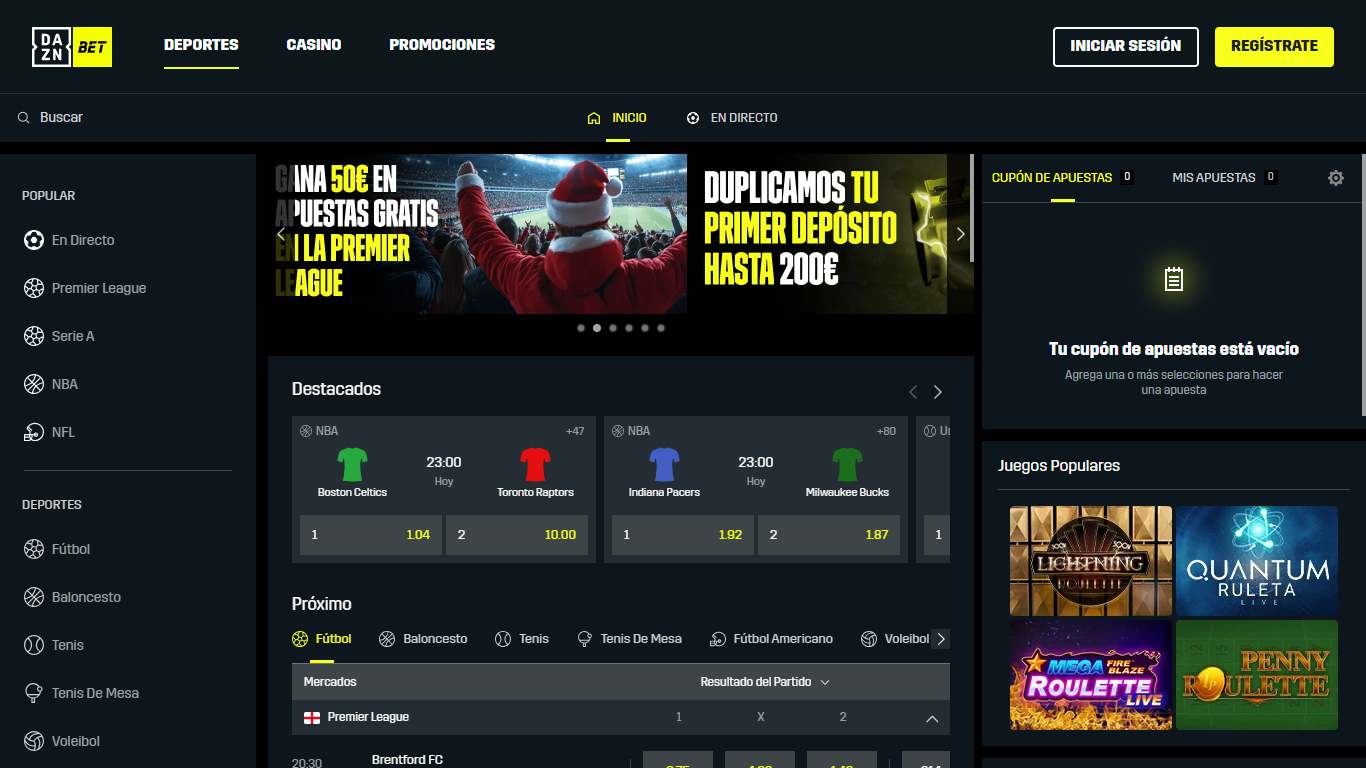The height and width of the screenshot is (768, 1366).
Task: Bet on Milwaukee Bucks at 1.87
Action: (x=829, y=535)
